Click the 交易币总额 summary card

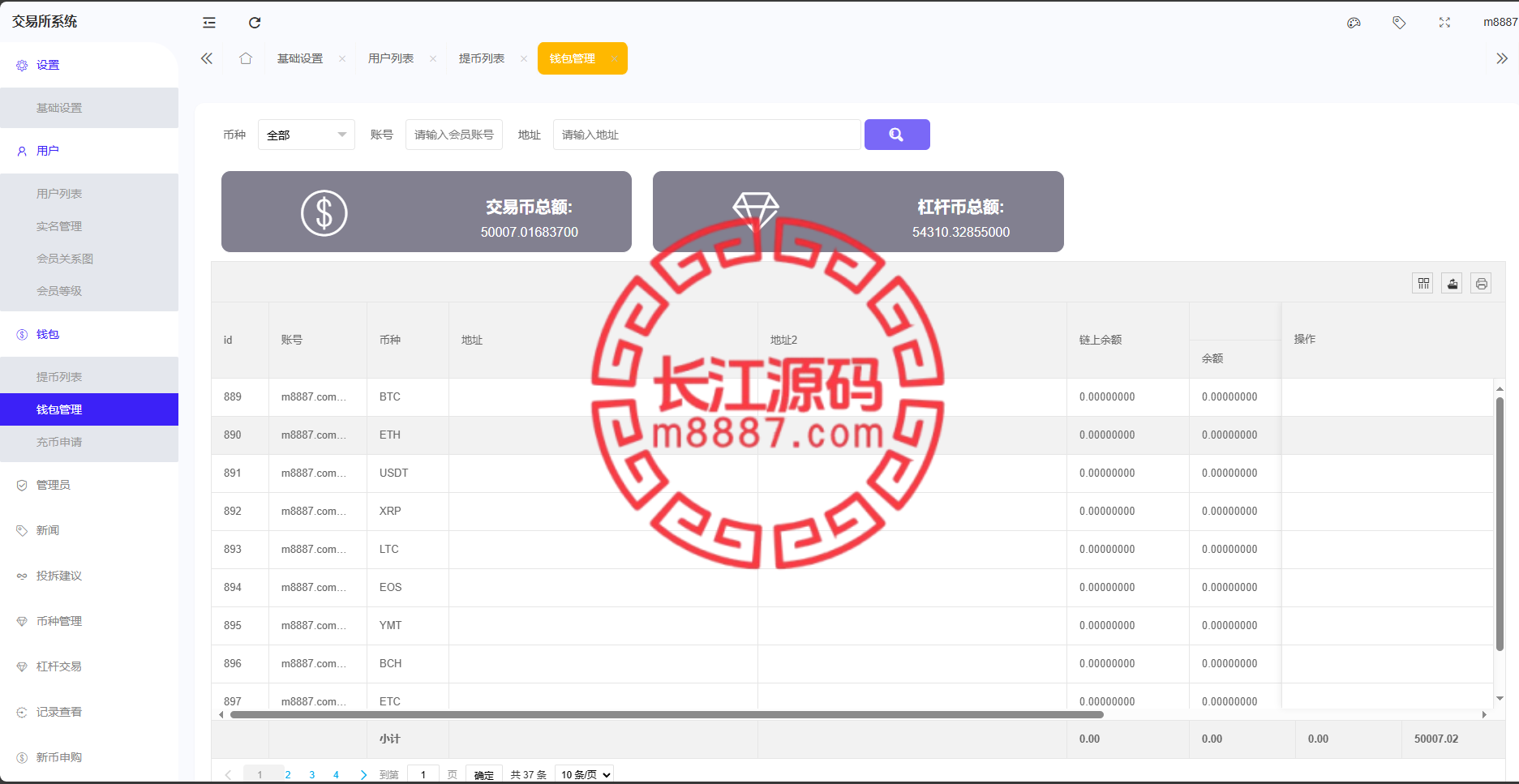427,212
